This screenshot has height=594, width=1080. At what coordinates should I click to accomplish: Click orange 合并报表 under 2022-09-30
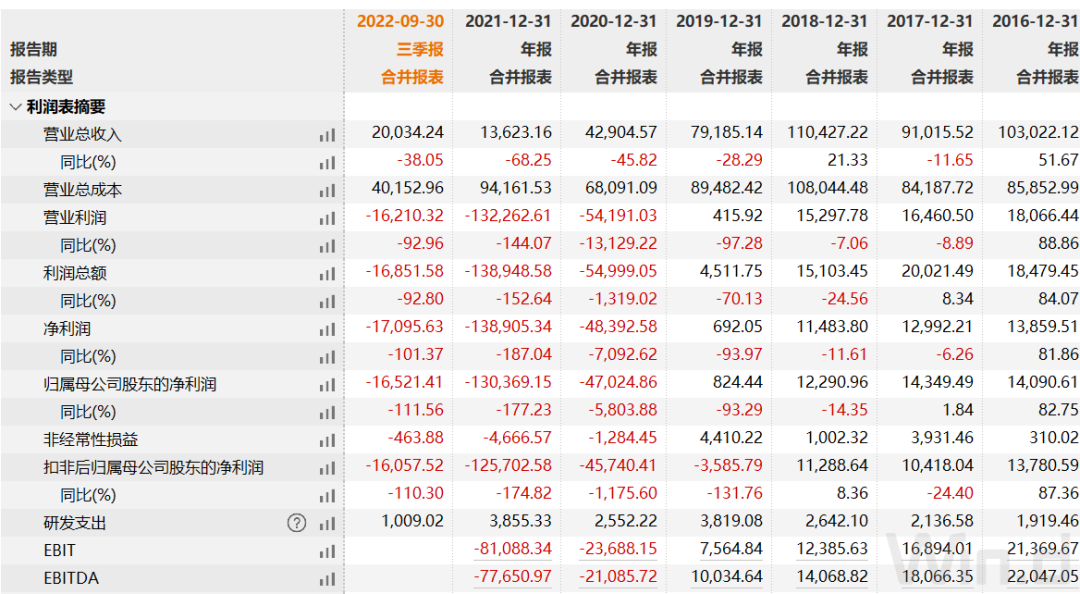(413, 77)
